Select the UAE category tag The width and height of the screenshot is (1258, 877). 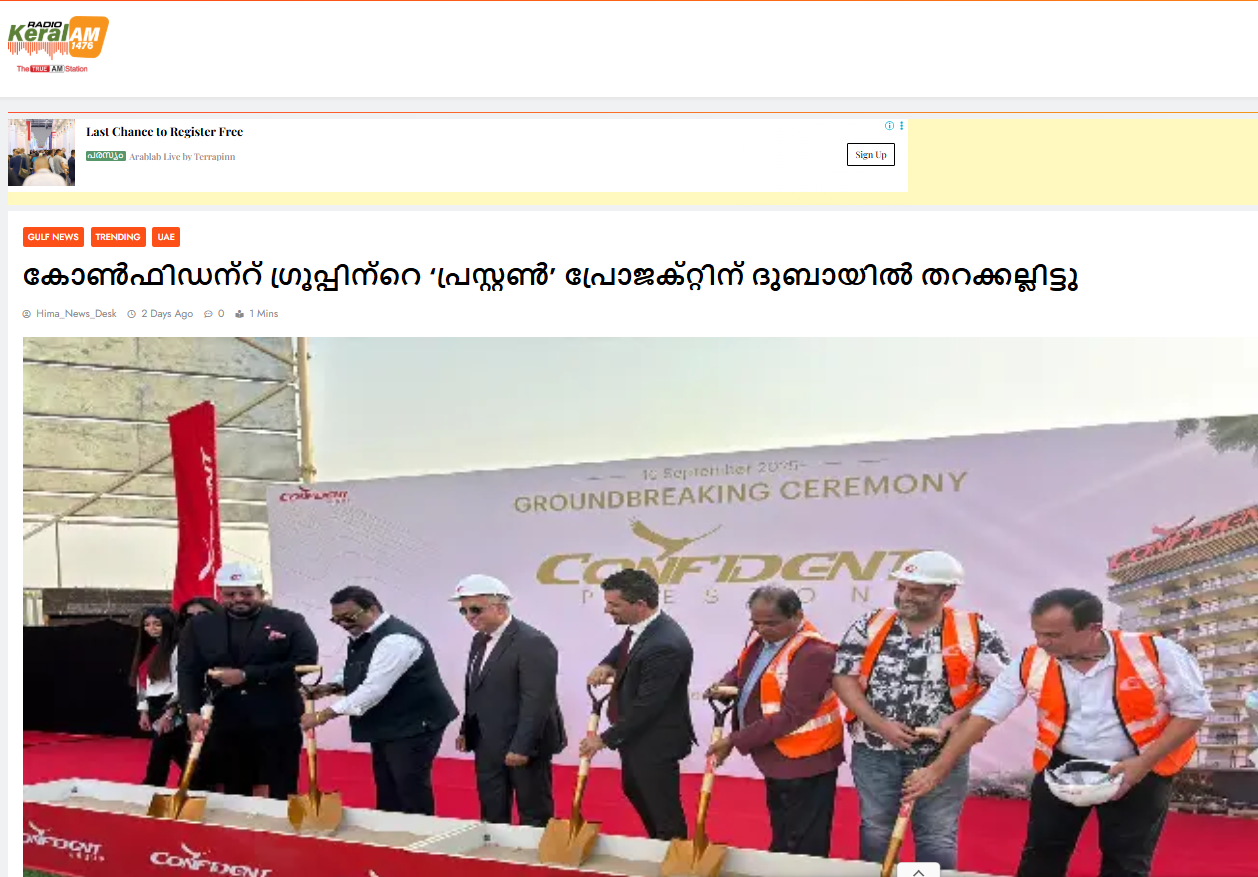[166, 237]
